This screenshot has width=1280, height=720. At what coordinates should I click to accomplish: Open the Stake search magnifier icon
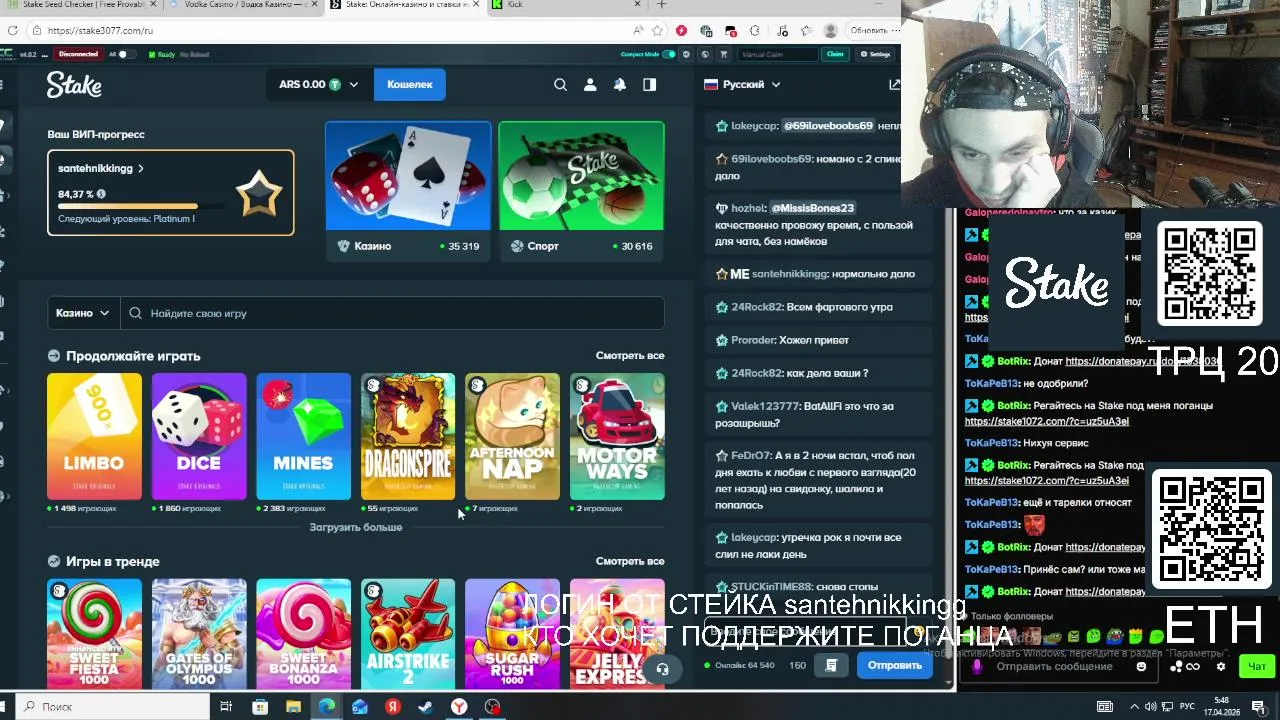pos(560,85)
